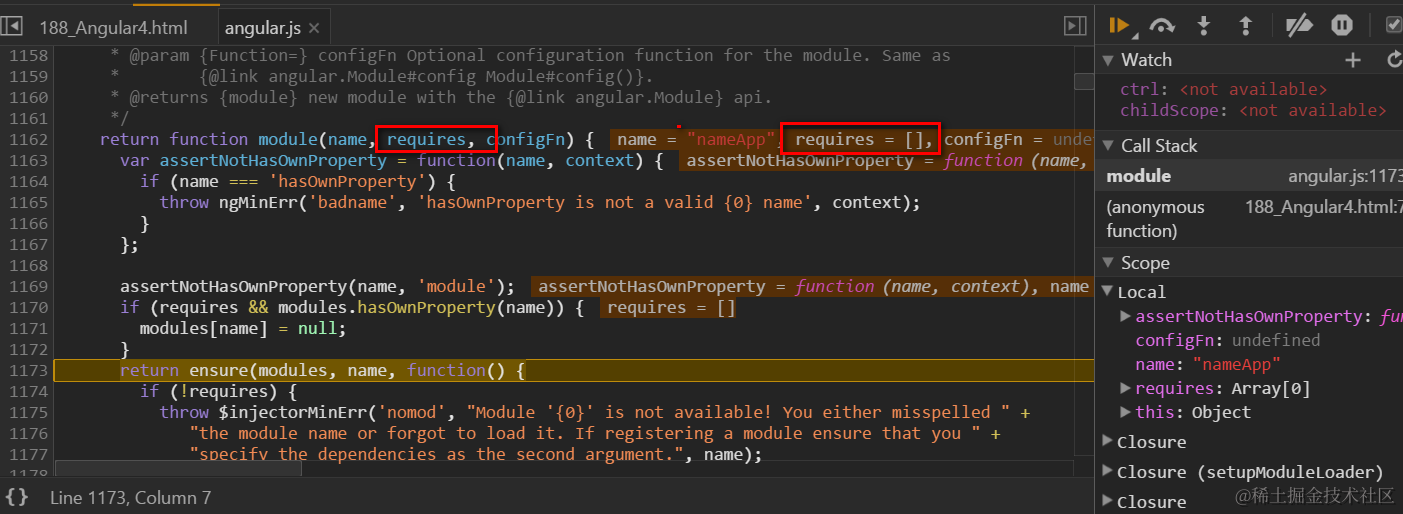Step over the next function call
Screen dimensions: 1403x514
pos(1161,25)
